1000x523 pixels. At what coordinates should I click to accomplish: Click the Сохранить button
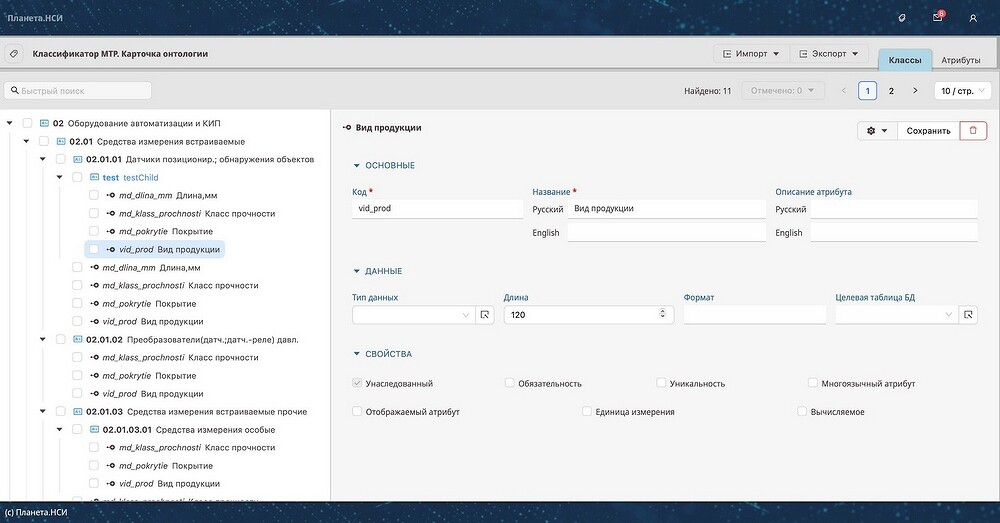929,130
